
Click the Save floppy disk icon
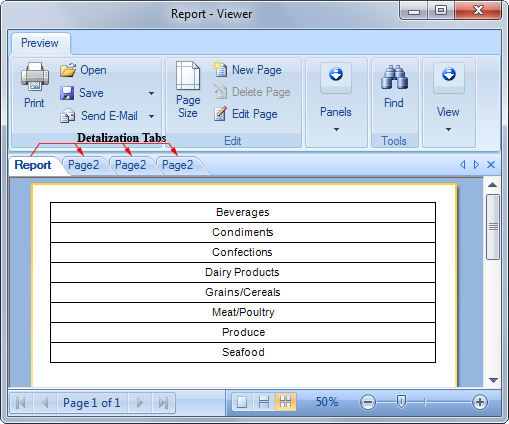tap(67, 93)
